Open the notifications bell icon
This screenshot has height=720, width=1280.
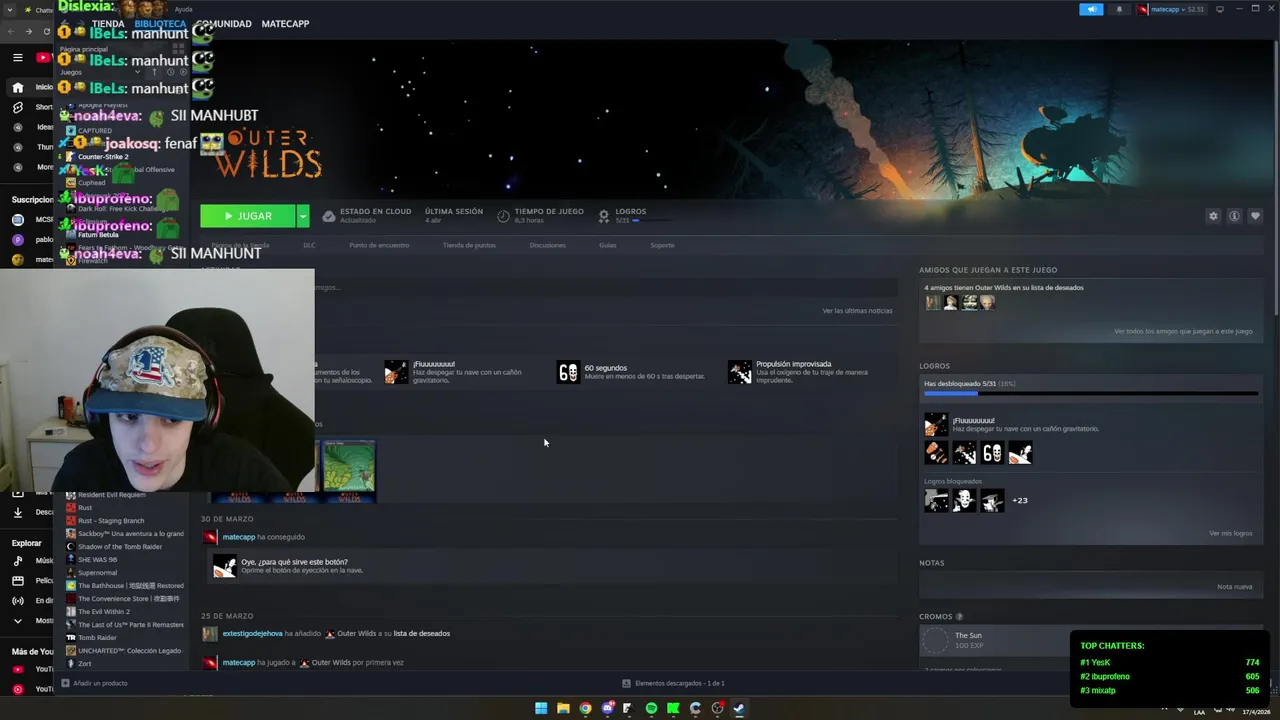(1119, 9)
